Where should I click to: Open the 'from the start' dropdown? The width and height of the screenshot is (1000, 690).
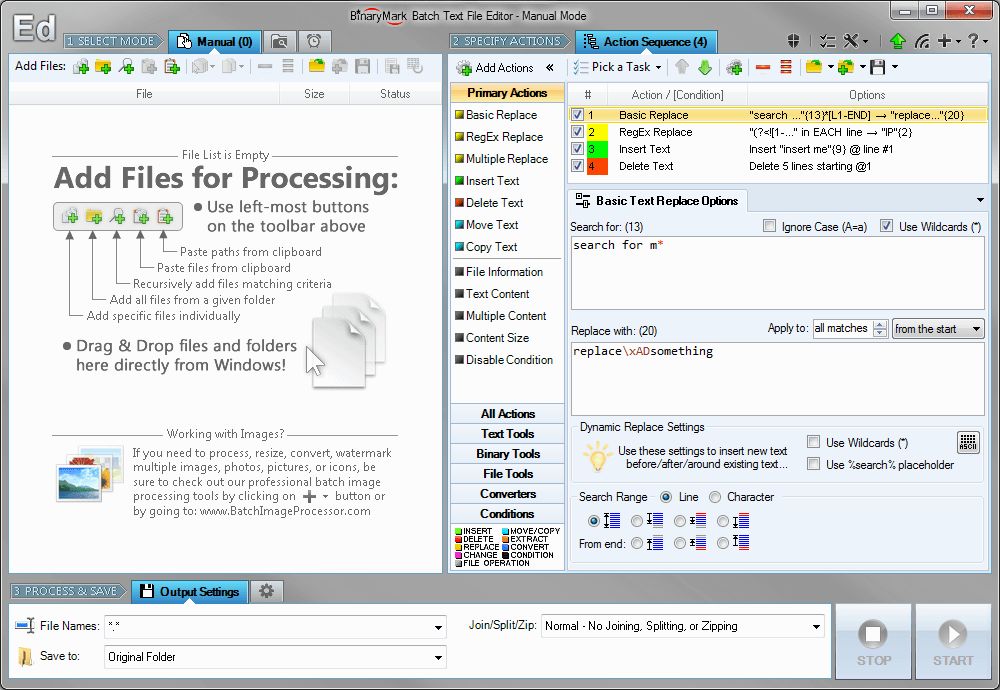point(938,329)
